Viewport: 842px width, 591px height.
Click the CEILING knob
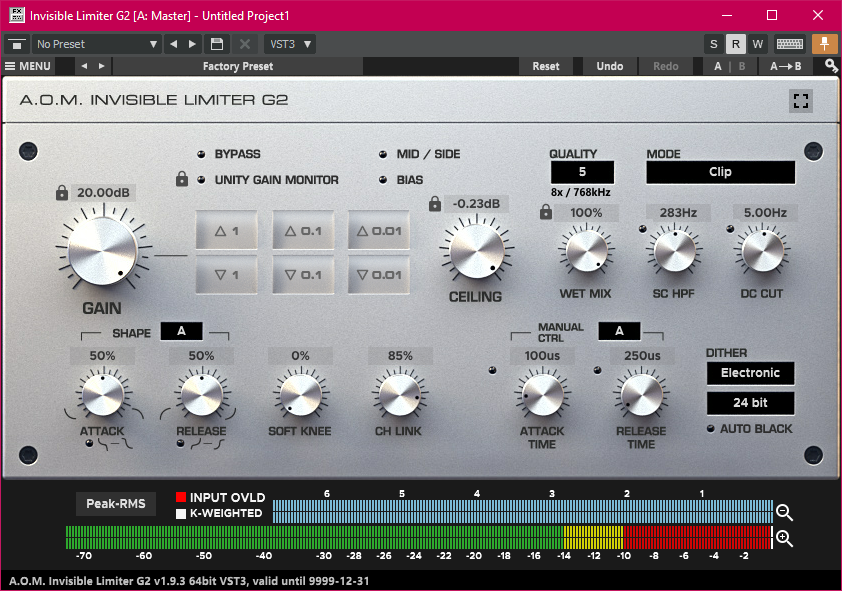(x=477, y=251)
